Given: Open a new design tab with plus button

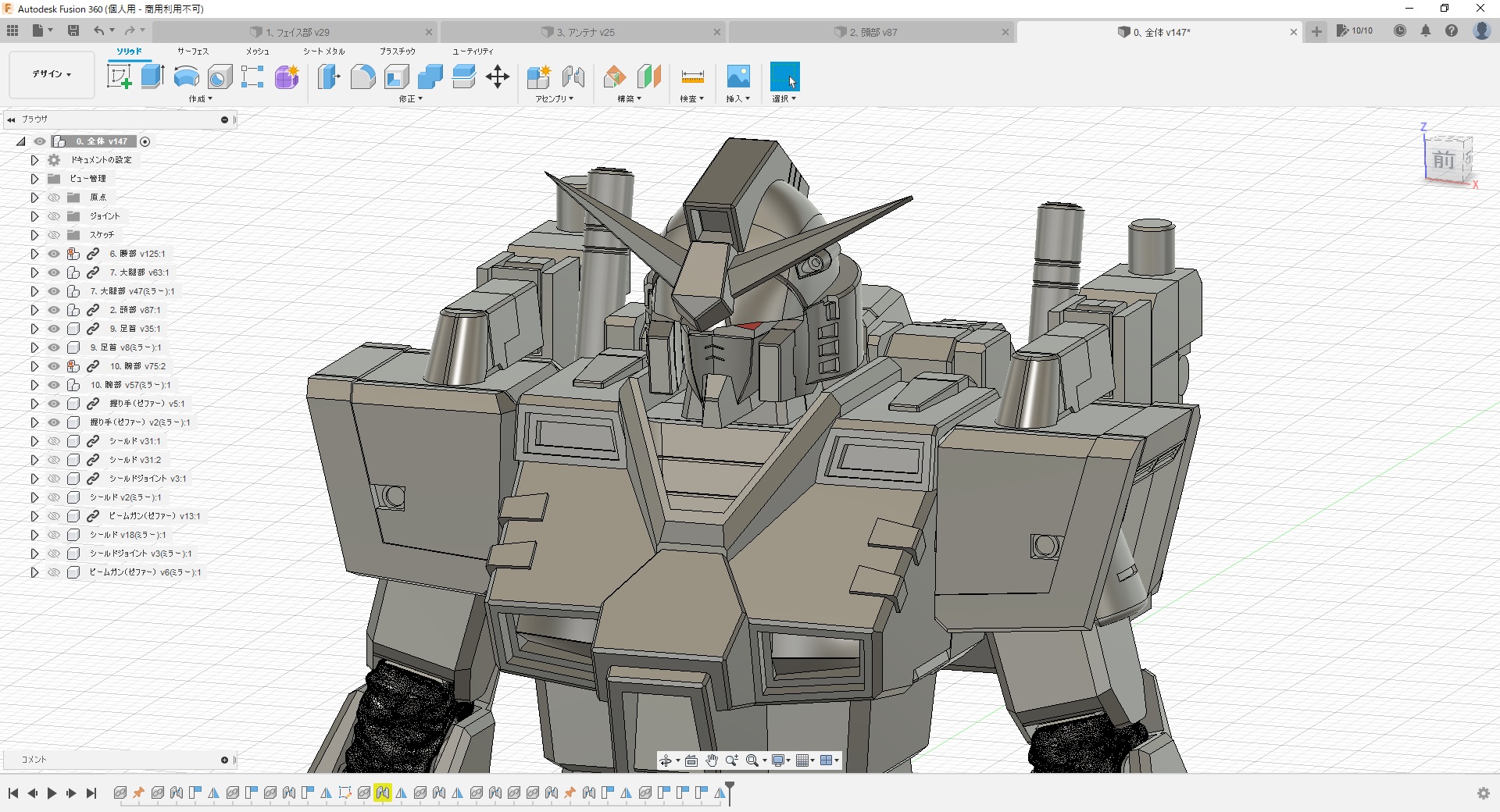Looking at the screenshot, I should 1316,31.
